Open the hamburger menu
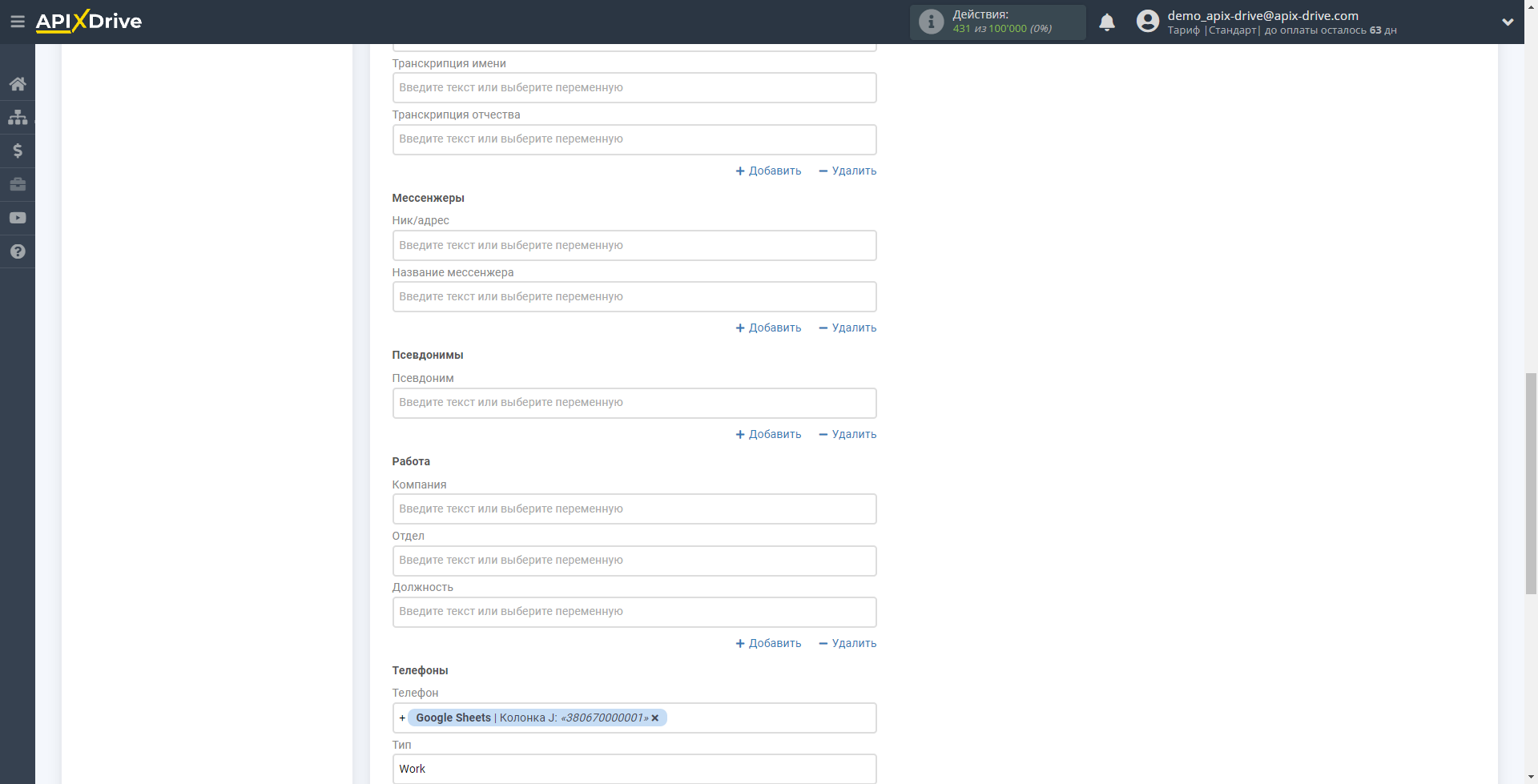1538x784 pixels. [18, 22]
